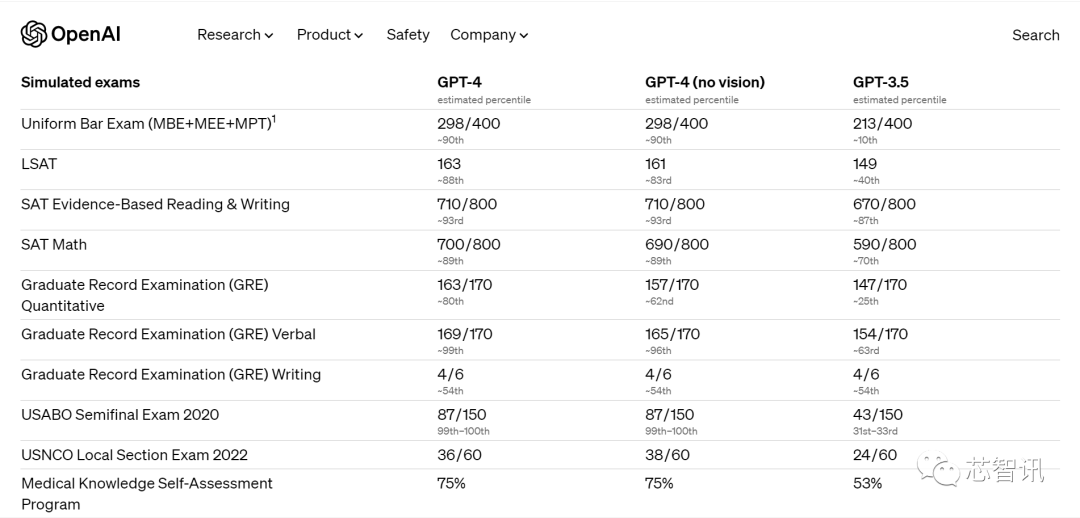Expand the Product dropdown chevron
The width and height of the screenshot is (1080, 518).
tap(359, 36)
